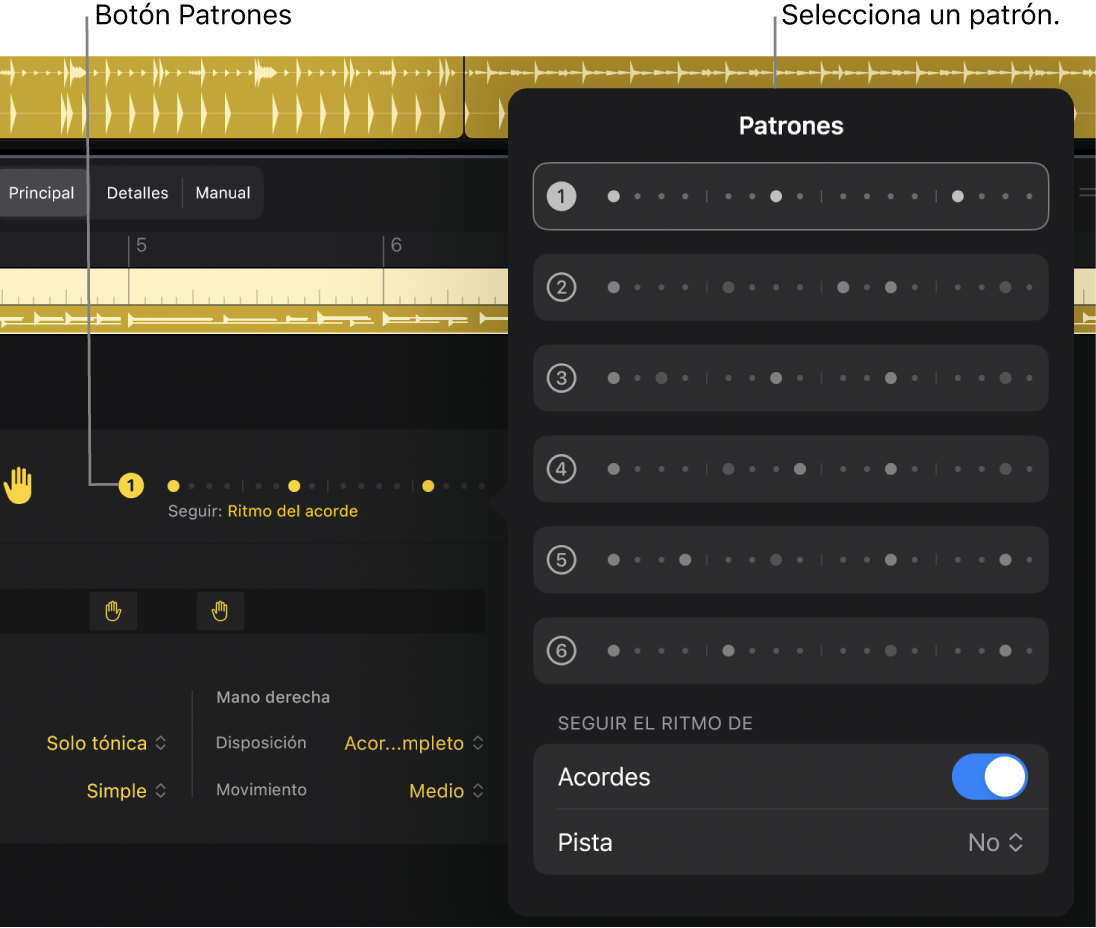
Task: Click the Patrones popover title
Action: tap(791, 126)
